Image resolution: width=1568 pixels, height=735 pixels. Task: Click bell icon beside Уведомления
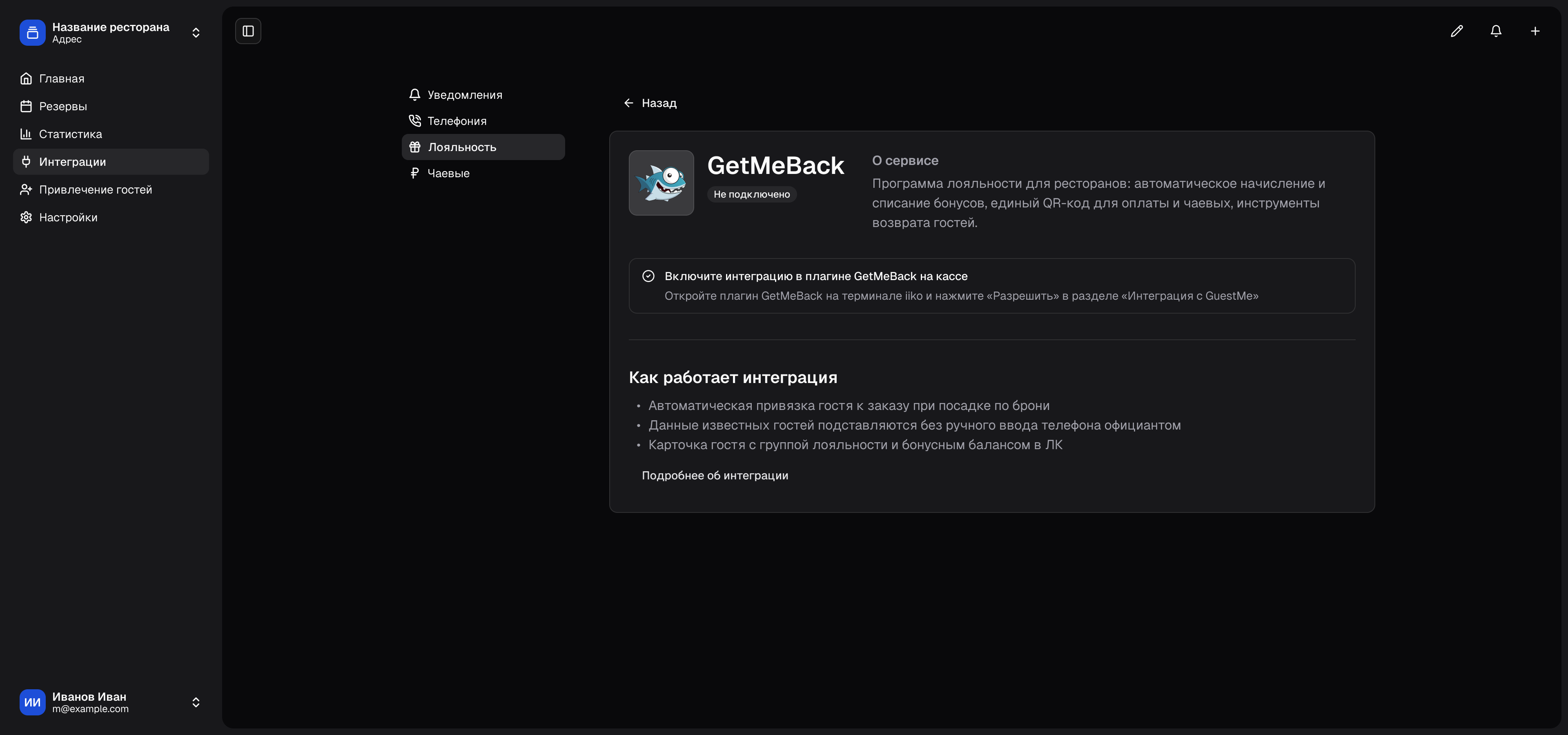[x=414, y=95]
